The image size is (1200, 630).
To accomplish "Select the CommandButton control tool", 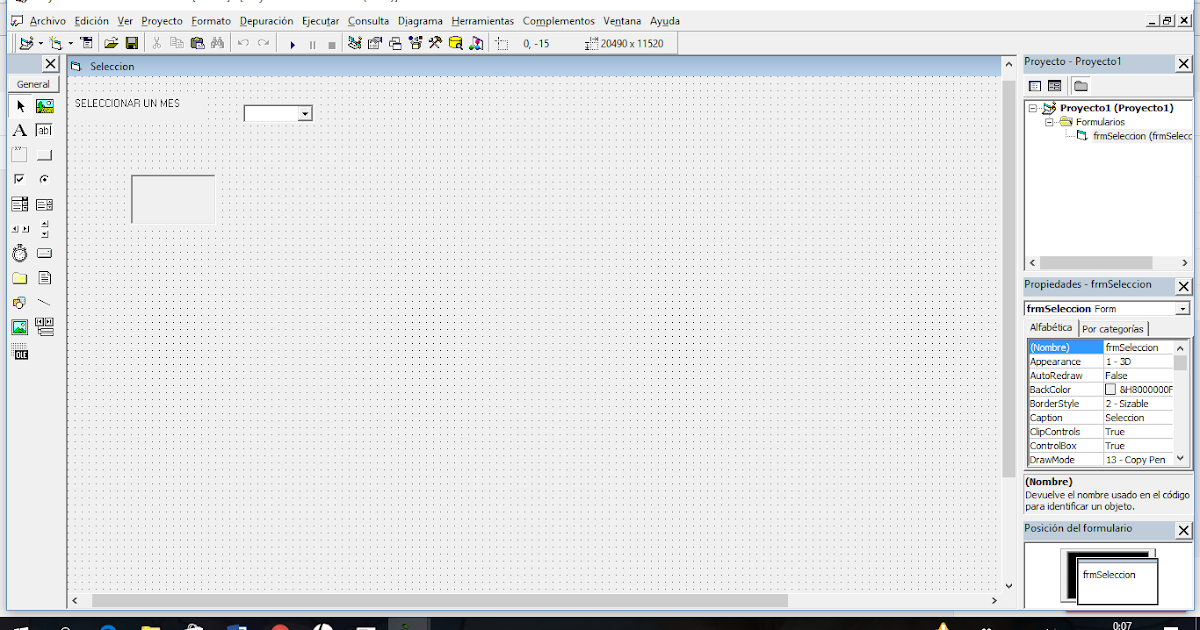I will tap(45, 153).
